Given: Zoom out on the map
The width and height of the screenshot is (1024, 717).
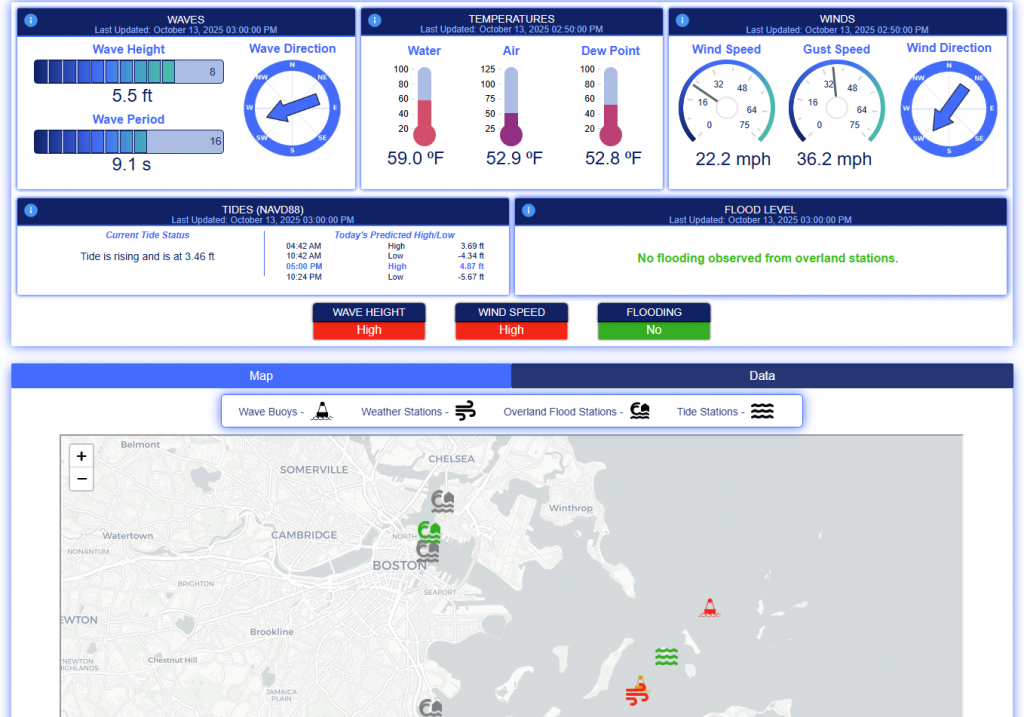Looking at the screenshot, I should pyautogui.click(x=82, y=479).
